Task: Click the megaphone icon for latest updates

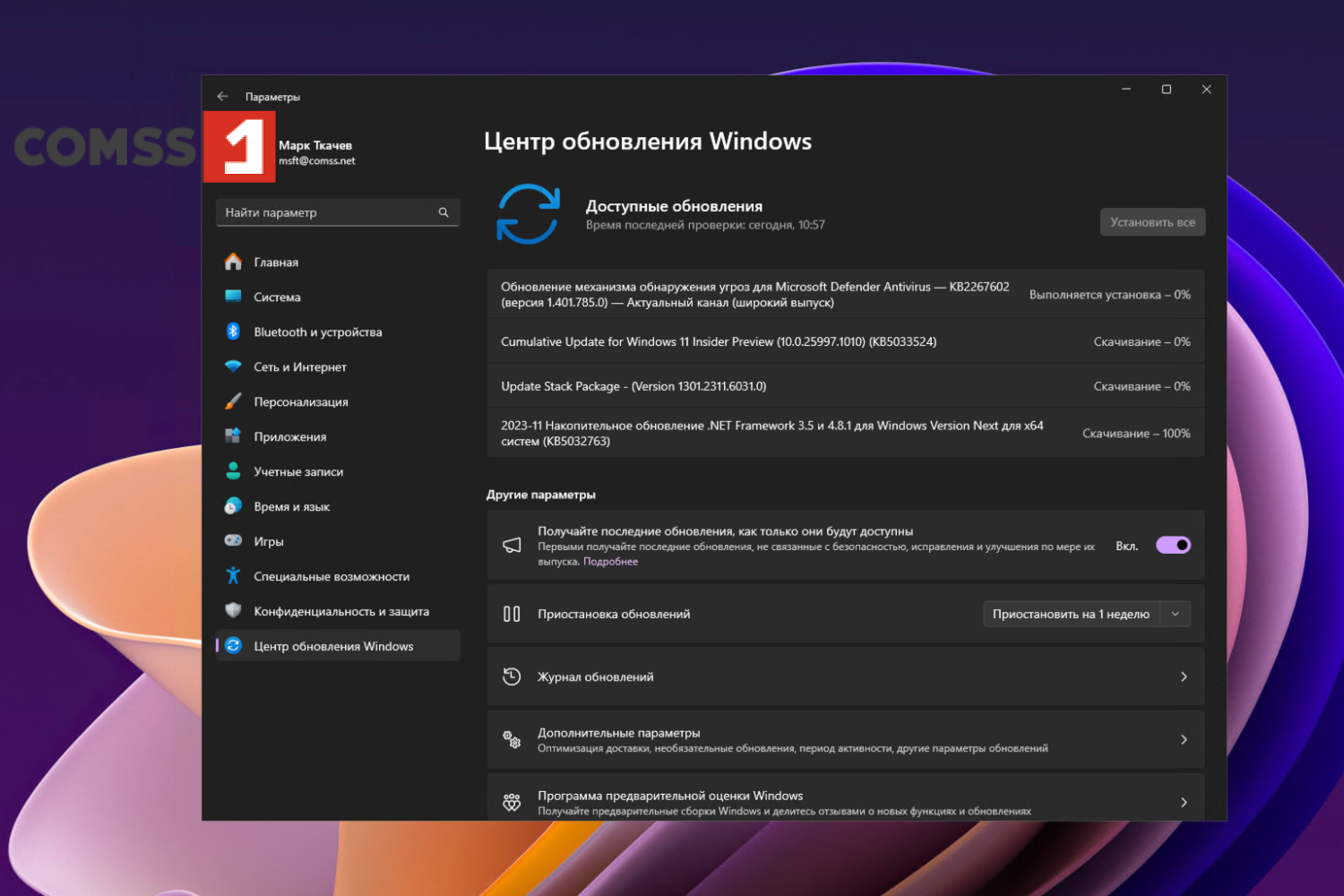Action: tap(512, 546)
